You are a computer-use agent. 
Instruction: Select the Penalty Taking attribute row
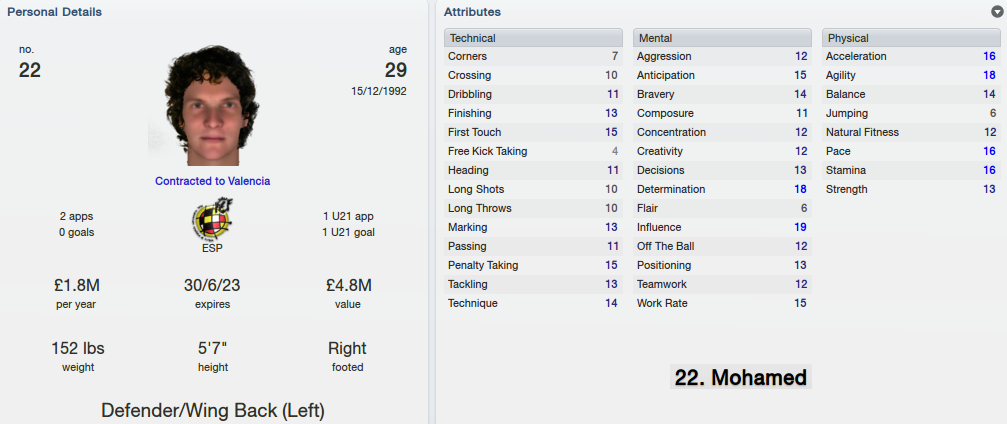point(533,265)
